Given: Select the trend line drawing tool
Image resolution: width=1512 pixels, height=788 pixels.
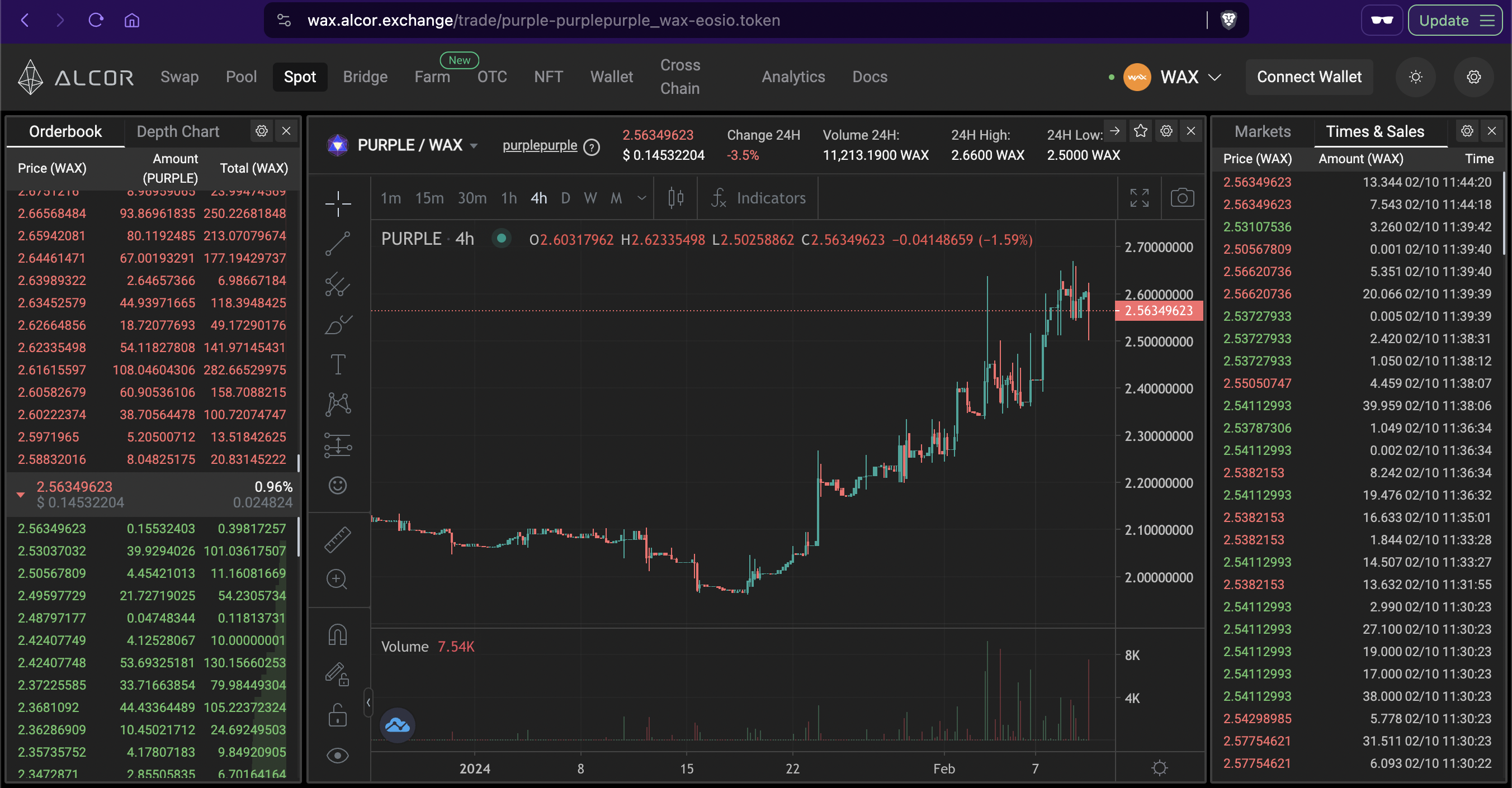Looking at the screenshot, I should click(338, 244).
